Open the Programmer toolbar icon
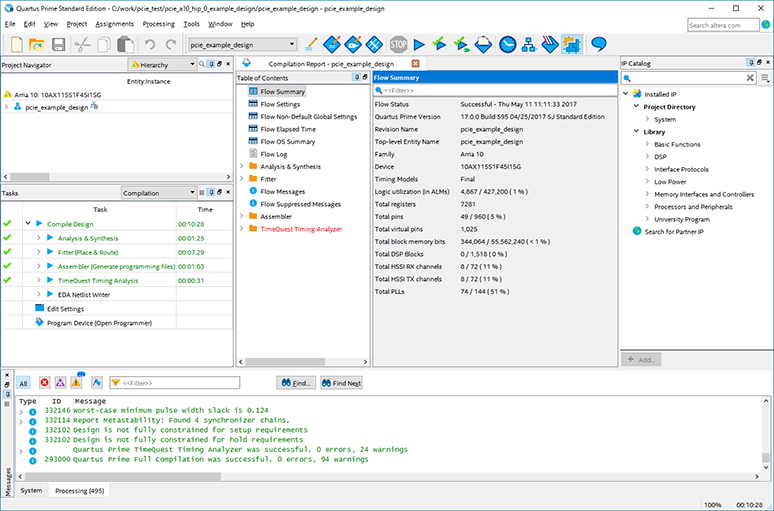 click(549, 44)
